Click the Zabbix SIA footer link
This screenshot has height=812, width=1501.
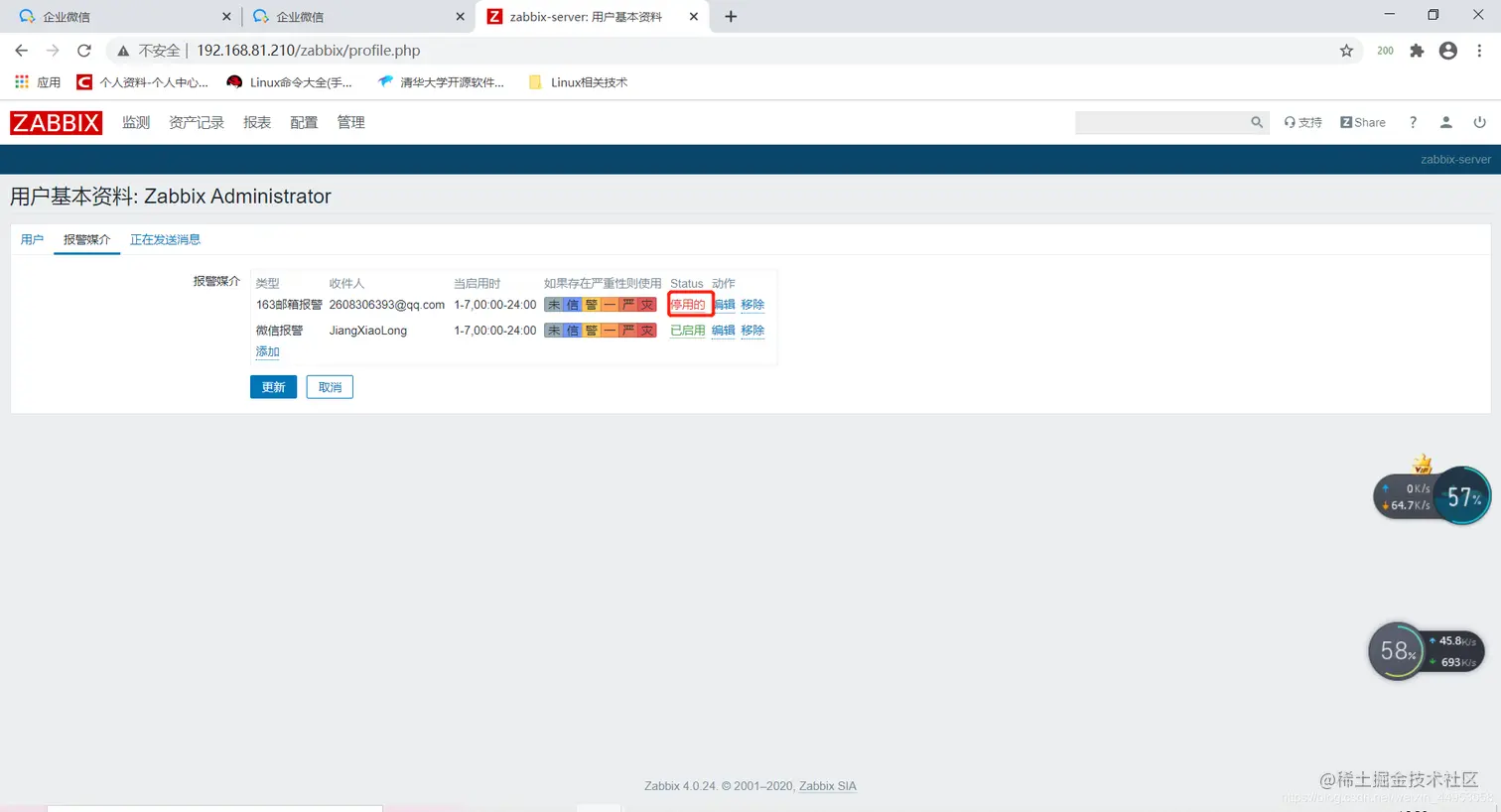(x=828, y=786)
